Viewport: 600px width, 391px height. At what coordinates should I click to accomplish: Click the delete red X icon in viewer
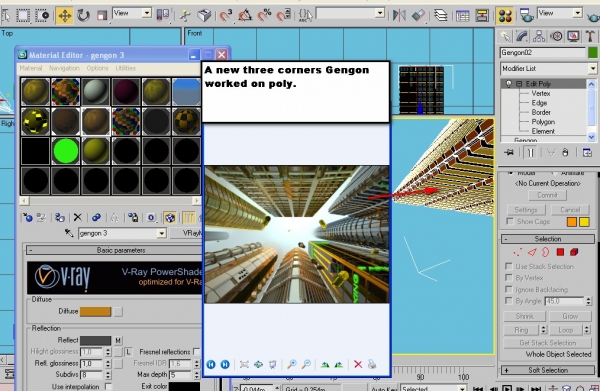pyautogui.click(x=358, y=364)
